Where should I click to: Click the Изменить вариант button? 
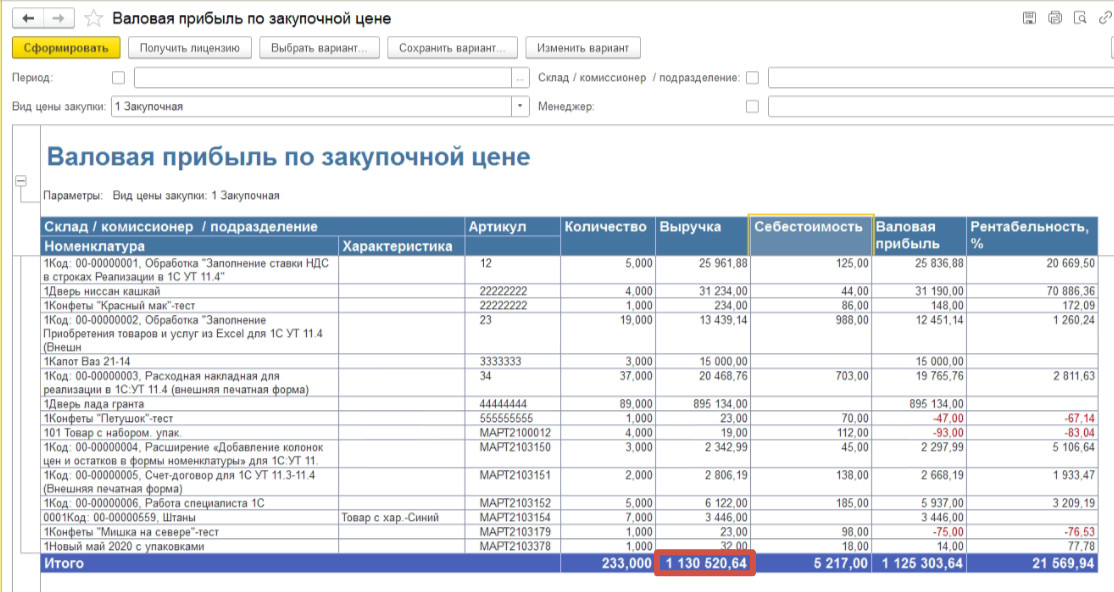point(583,48)
